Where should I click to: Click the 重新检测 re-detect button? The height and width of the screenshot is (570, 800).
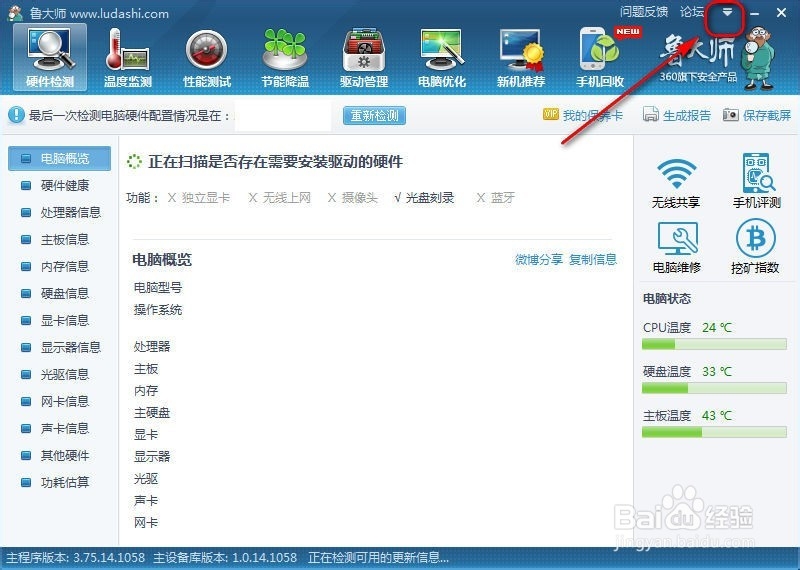coord(374,115)
